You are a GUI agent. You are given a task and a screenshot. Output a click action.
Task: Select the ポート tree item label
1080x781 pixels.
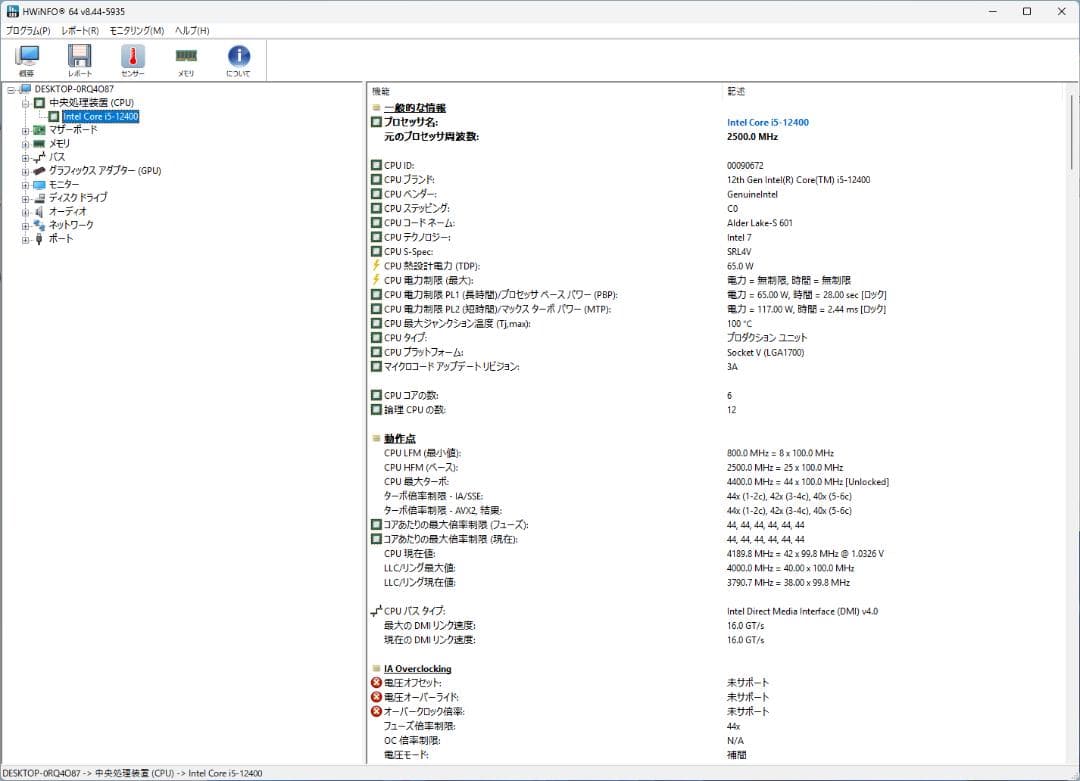pos(61,239)
